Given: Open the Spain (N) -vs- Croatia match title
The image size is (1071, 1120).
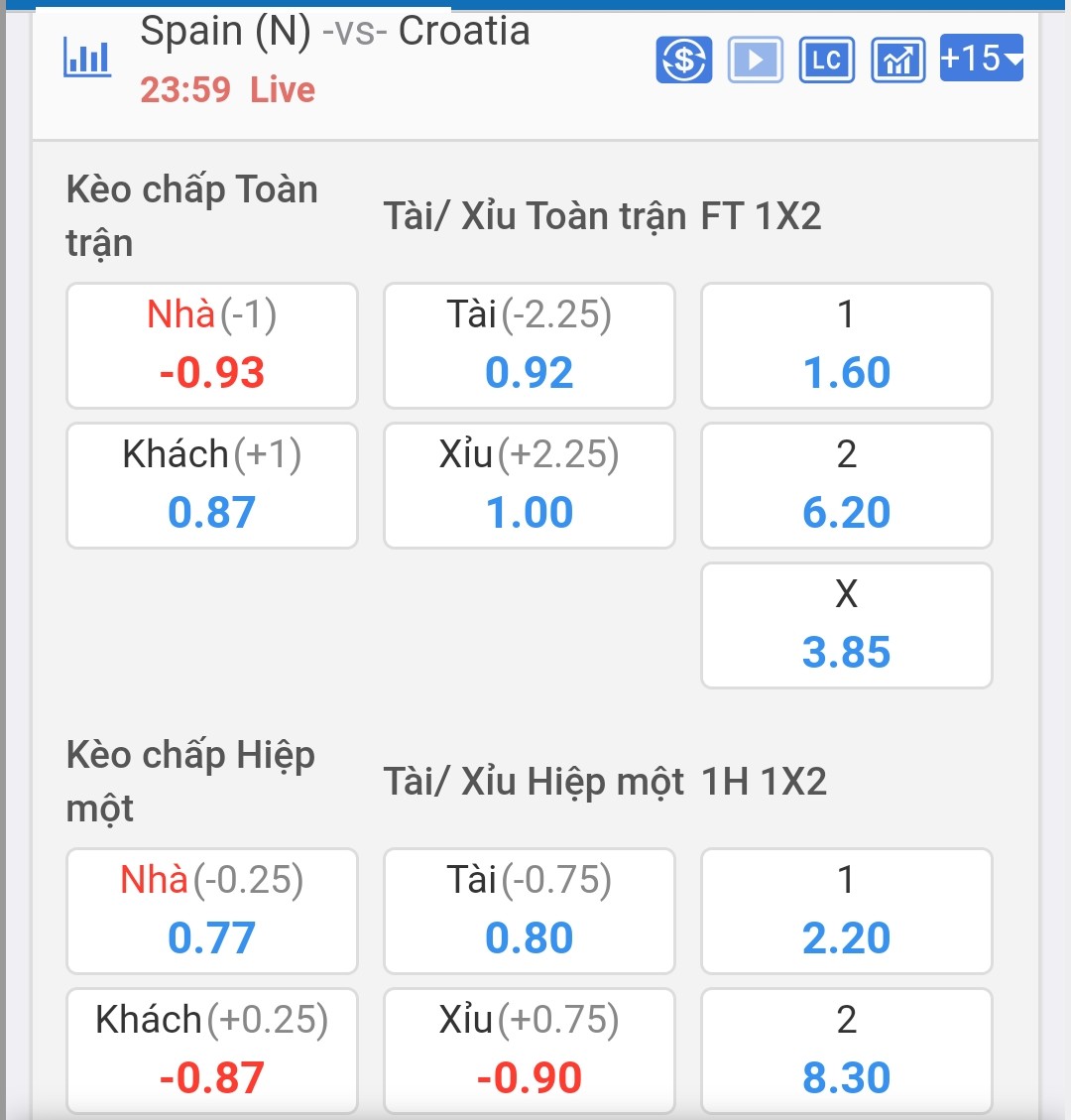Looking at the screenshot, I should [335, 32].
